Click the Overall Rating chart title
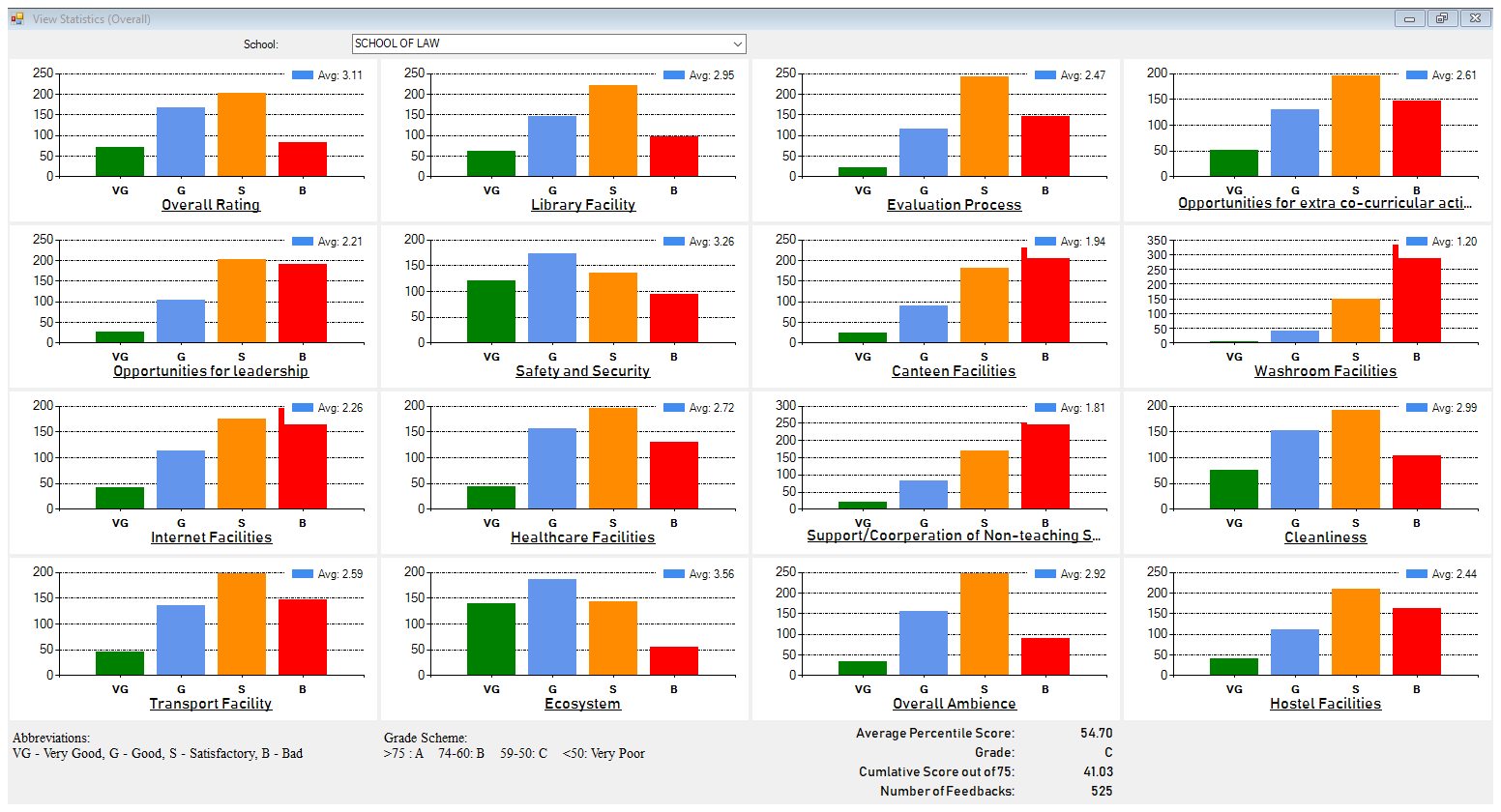Image resolution: width=1501 pixels, height=812 pixels. [x=211, y=205]
